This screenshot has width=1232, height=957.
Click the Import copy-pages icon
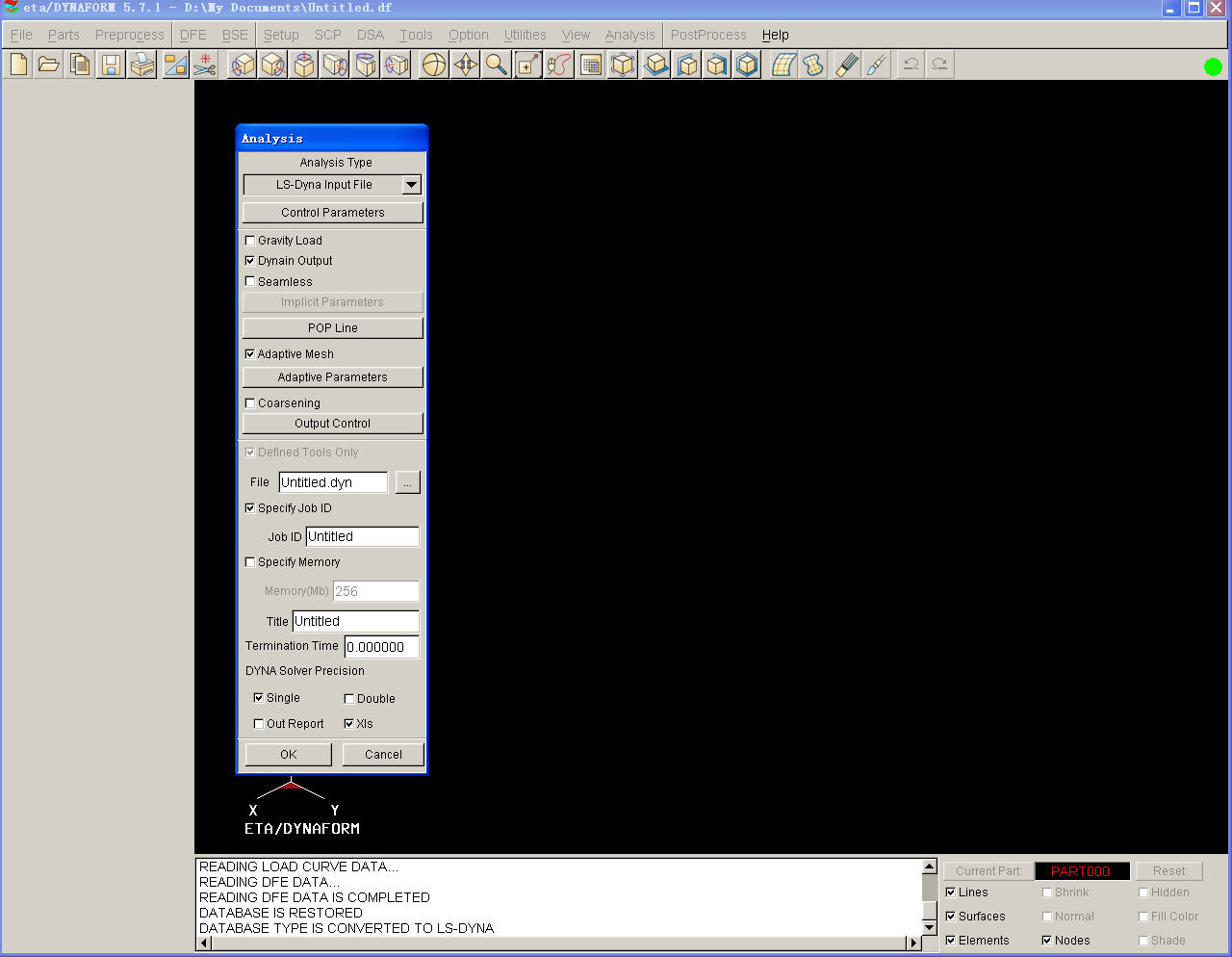[x=80, y=65]
